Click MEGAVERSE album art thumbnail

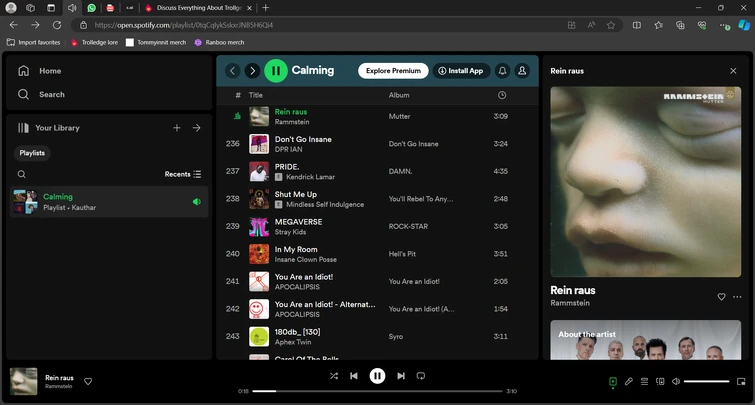pos(259,226)
